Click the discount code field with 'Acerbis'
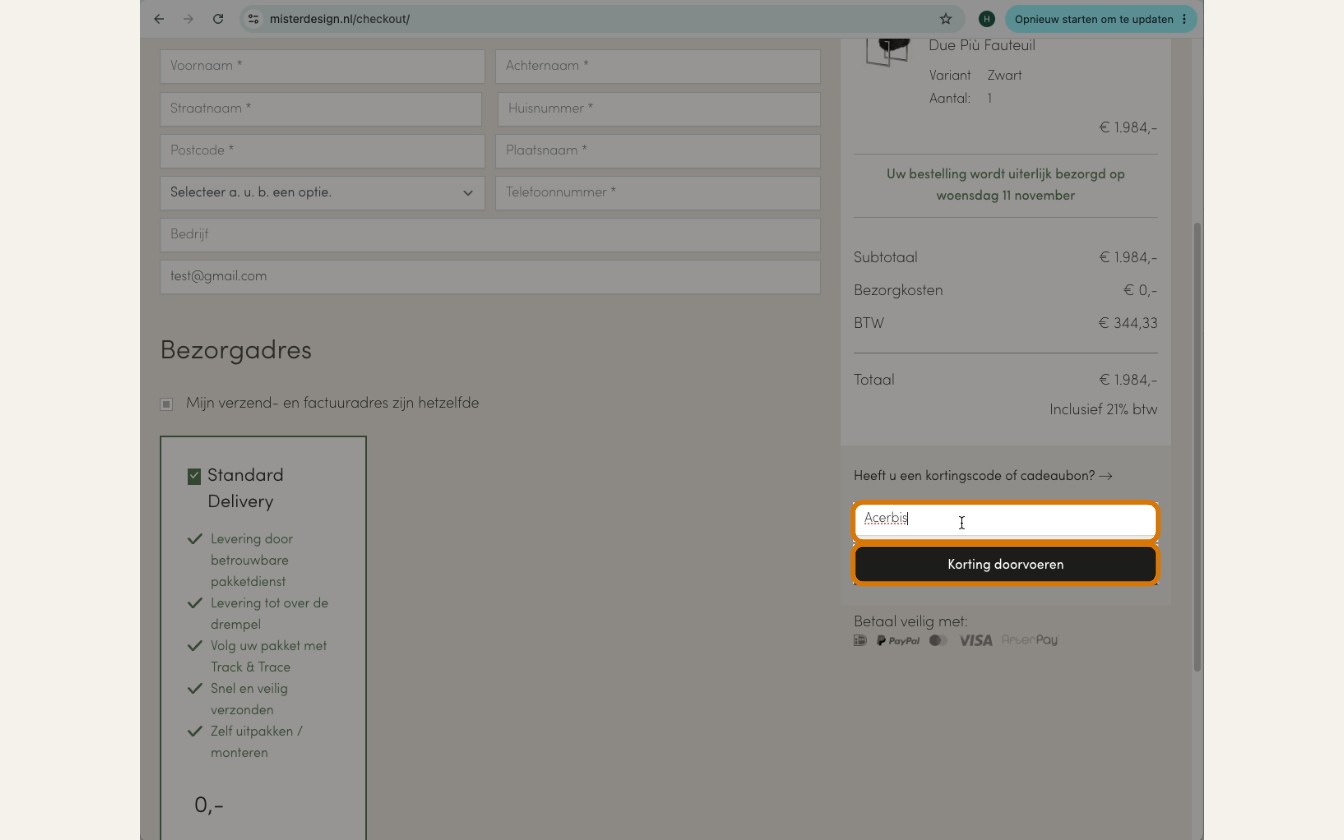The width and height of the screenshot is (1344, 840). point(1005,521)
